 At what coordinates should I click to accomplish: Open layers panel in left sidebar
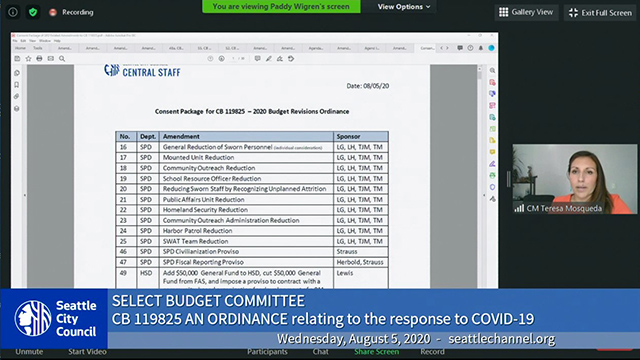(17, 109)
